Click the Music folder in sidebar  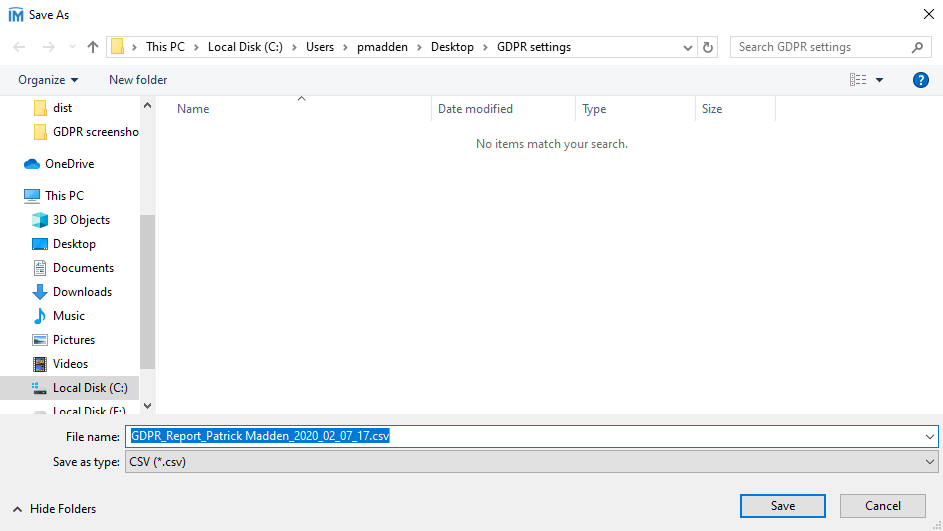click(x=69, y=316)
